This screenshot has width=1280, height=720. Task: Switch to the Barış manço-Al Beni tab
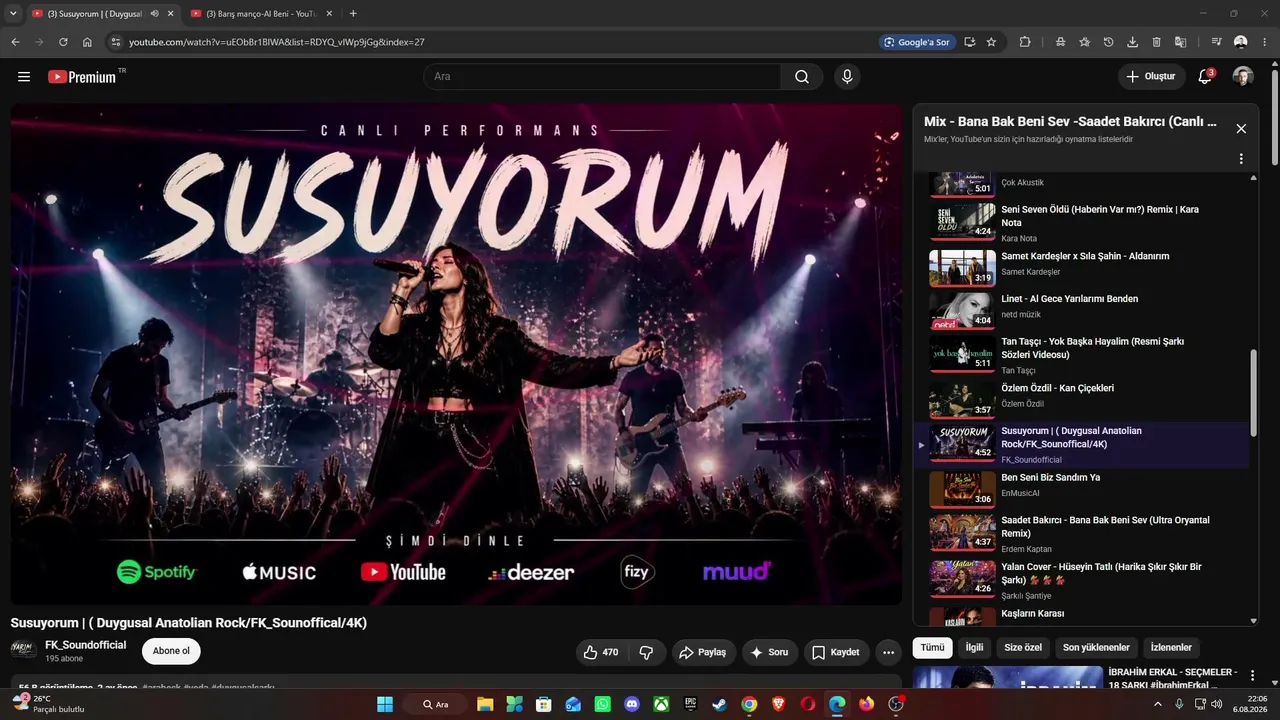(x=260, y=14)
